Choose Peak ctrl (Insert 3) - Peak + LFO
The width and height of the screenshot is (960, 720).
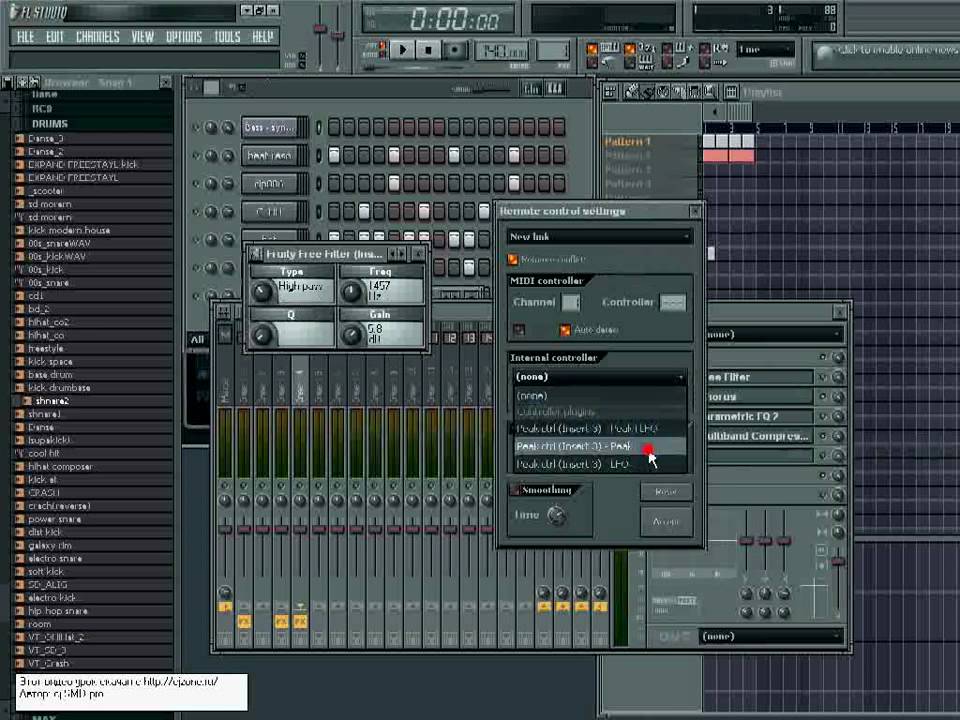click(599, 429)
